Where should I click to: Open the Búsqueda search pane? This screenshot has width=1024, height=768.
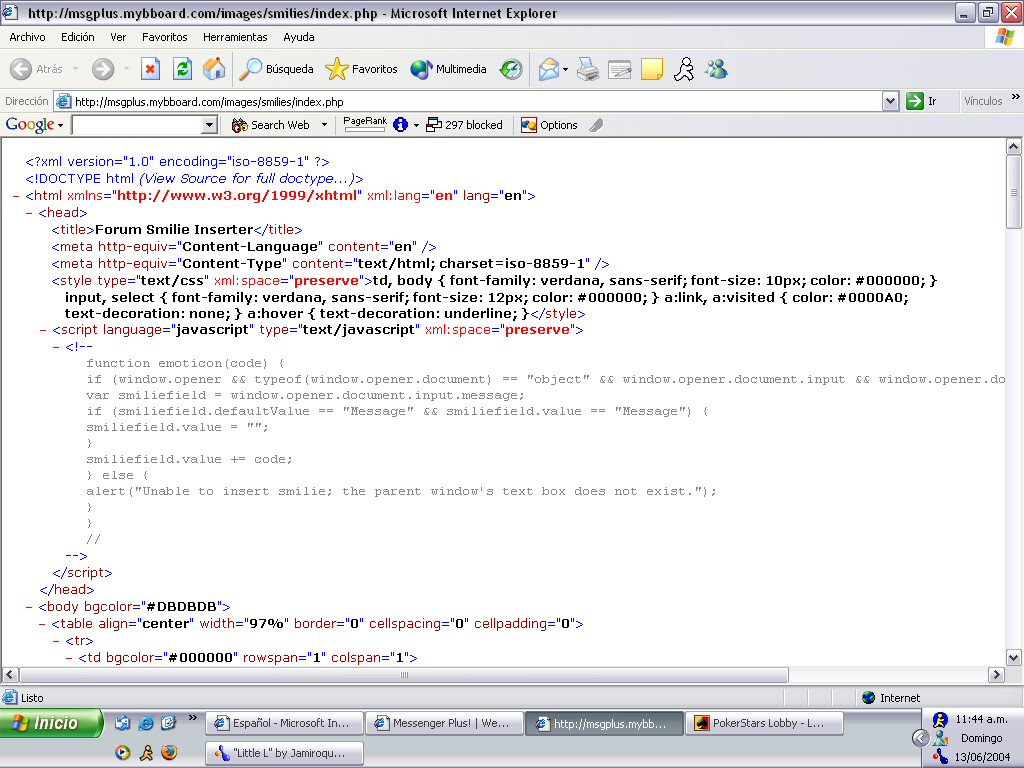[276, 69]
